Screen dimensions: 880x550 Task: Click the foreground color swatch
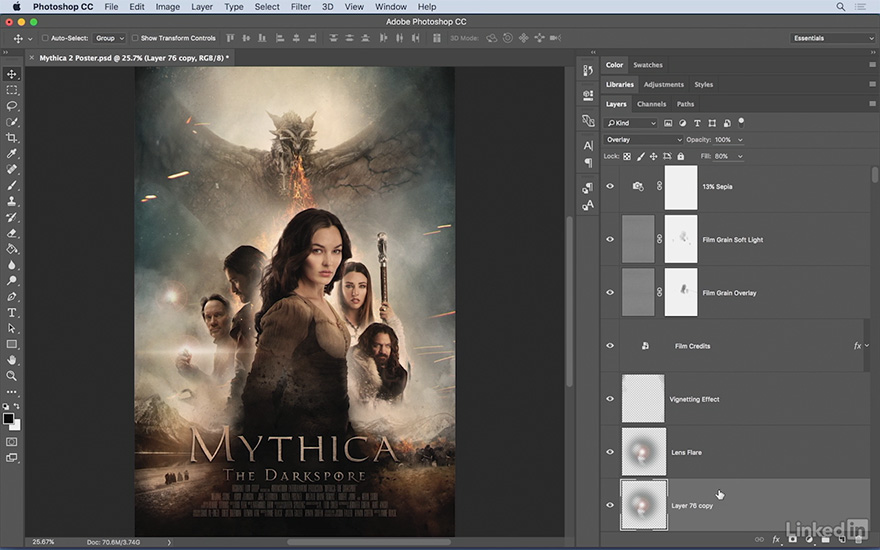click(8, 419)
